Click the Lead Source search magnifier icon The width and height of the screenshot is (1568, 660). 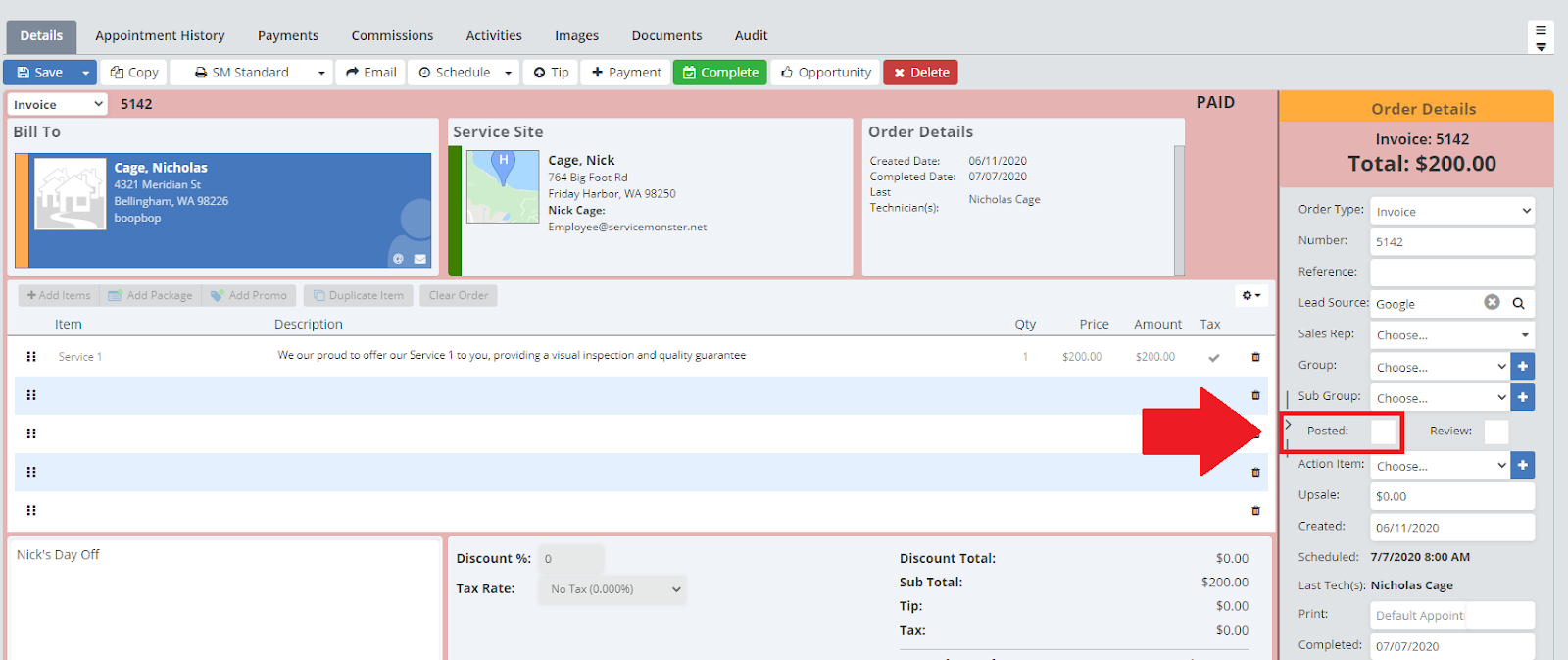(x=1518, y=303)
